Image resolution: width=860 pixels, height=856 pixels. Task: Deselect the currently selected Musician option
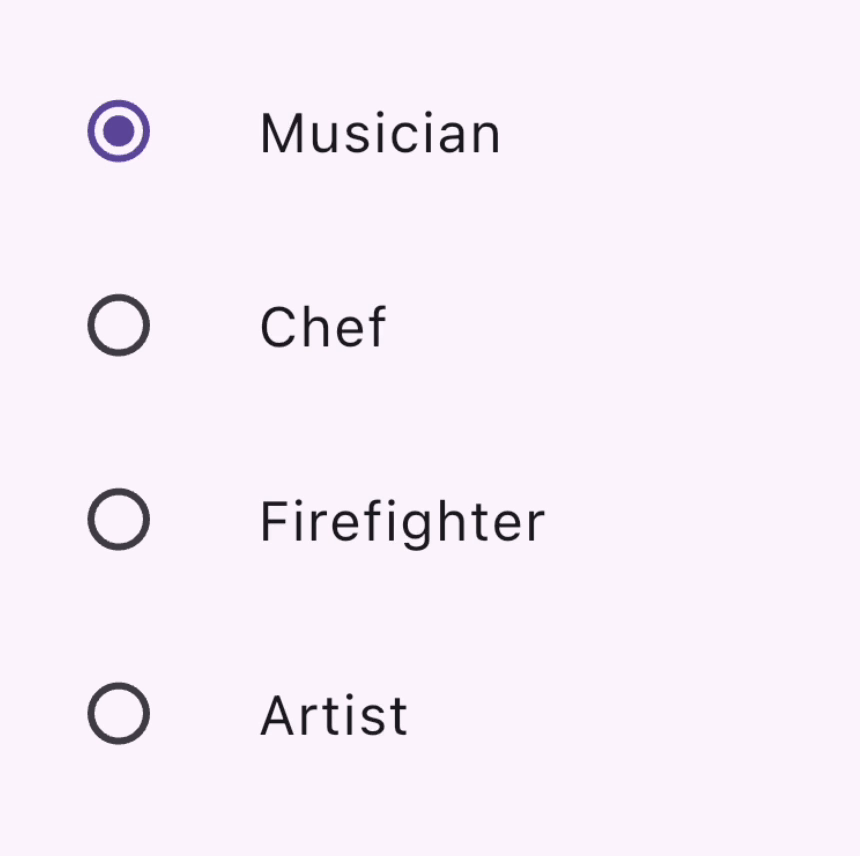118,130
